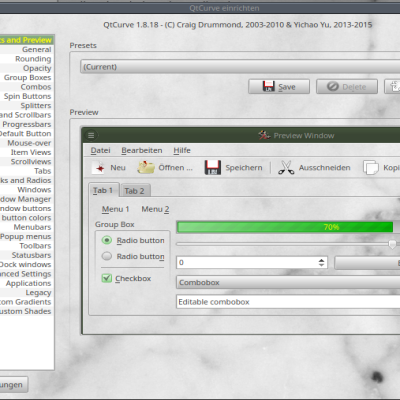Image resolution: width=400 pixels, height=400 pixels.
Task: Open the Preview Window menu icon
Action: click(91, 135)
